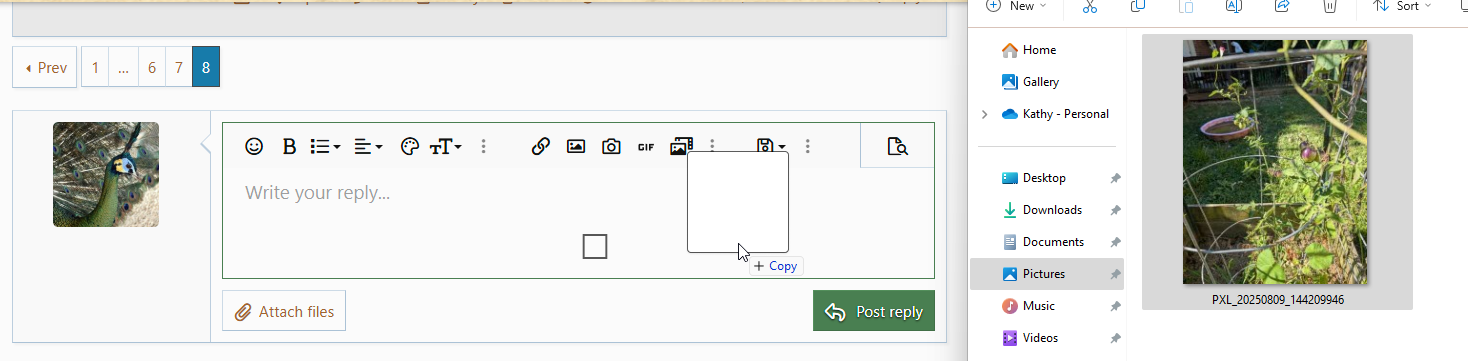Image resolution: width=1468 pixels, height=361 pixels.
Task: Go to page 7 of thread
Action: click(x=179, y=68)
